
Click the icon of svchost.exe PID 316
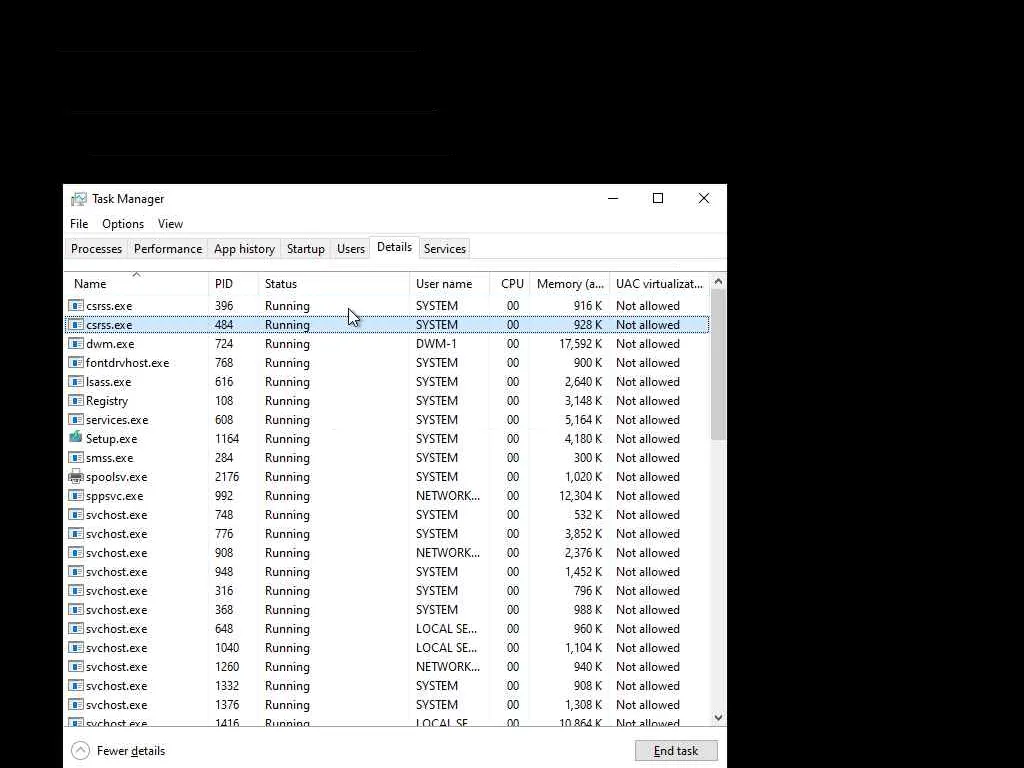click(76, 590)
